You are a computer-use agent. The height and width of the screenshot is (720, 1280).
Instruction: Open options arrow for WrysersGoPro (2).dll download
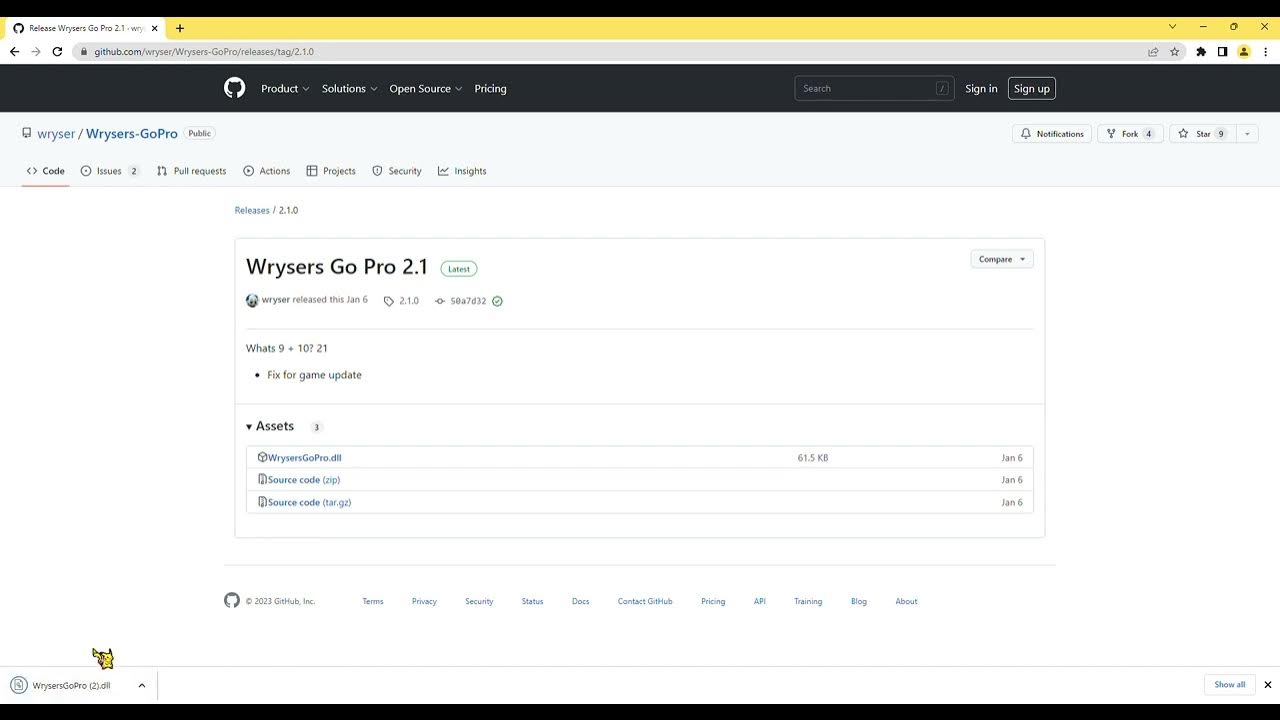click(x=142, y=685)
